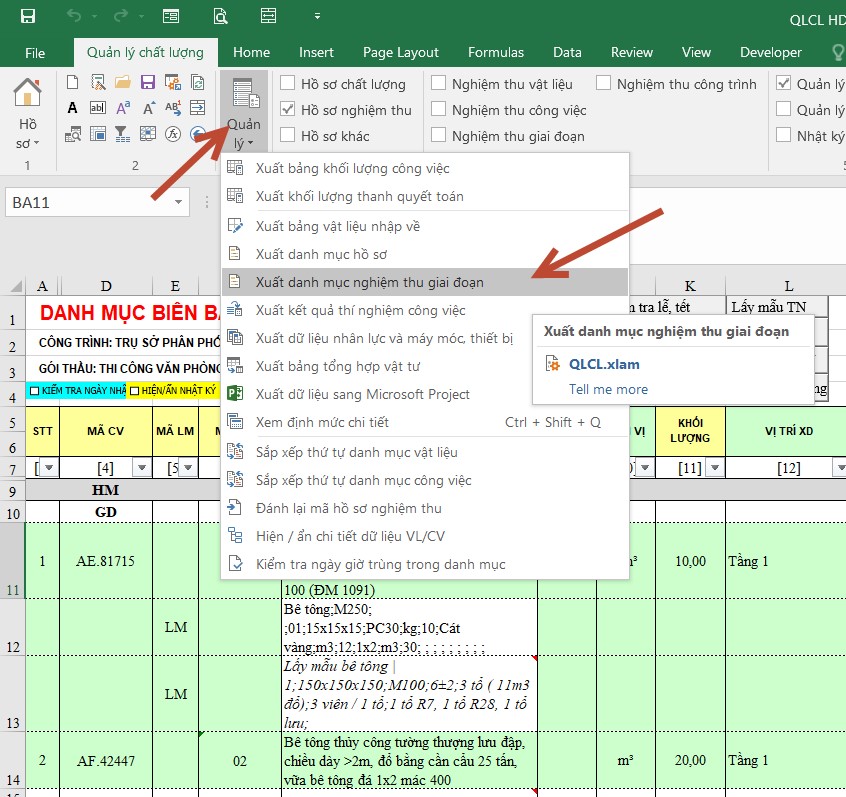846x797 pixels.
Task: Switch to the Page Layout tab
Action: 400,52
